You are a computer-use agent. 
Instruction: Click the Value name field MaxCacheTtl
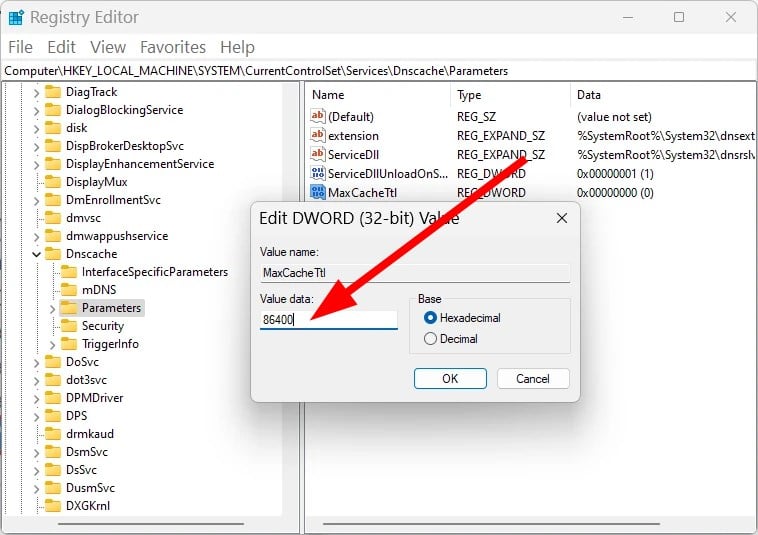[x=415, y=273]
